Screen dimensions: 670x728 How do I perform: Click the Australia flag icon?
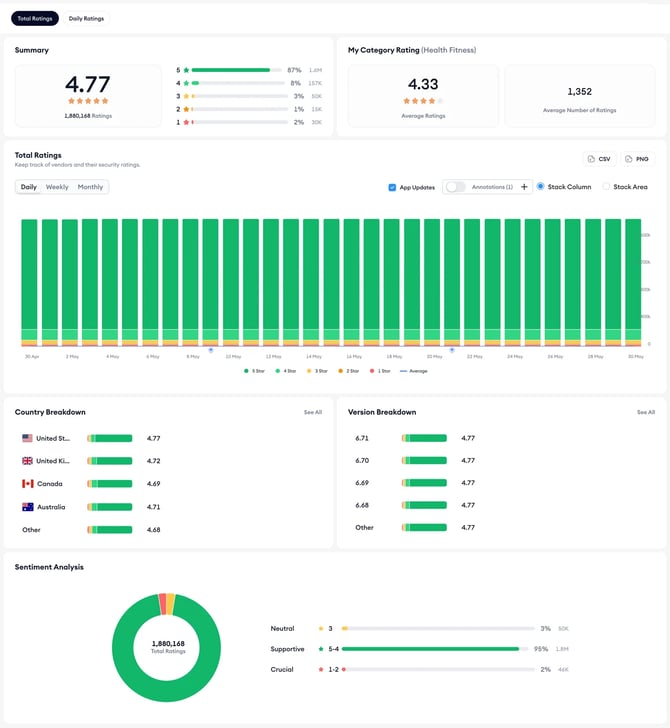click(27, 507)
